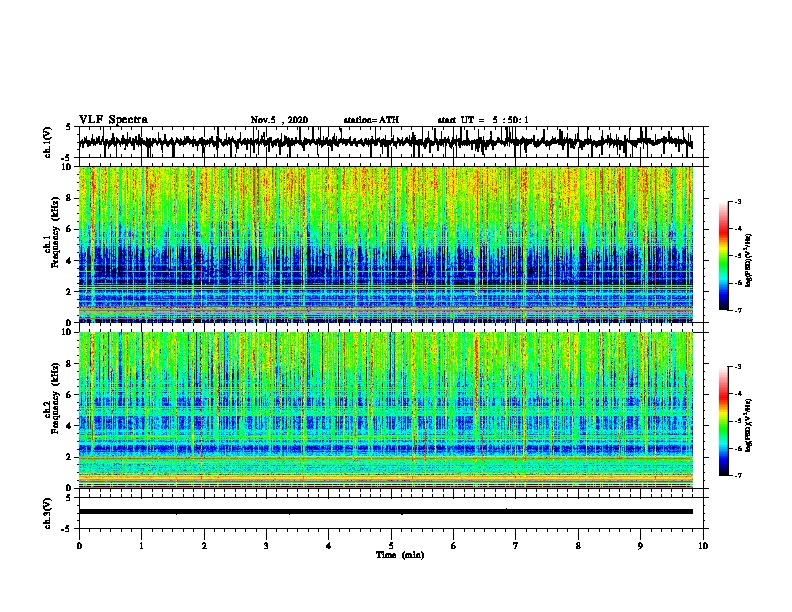Screen dimensions: 792x612
Task: Click inside the ch.1 spectrogram panel
Action: (x=385, y=244)
